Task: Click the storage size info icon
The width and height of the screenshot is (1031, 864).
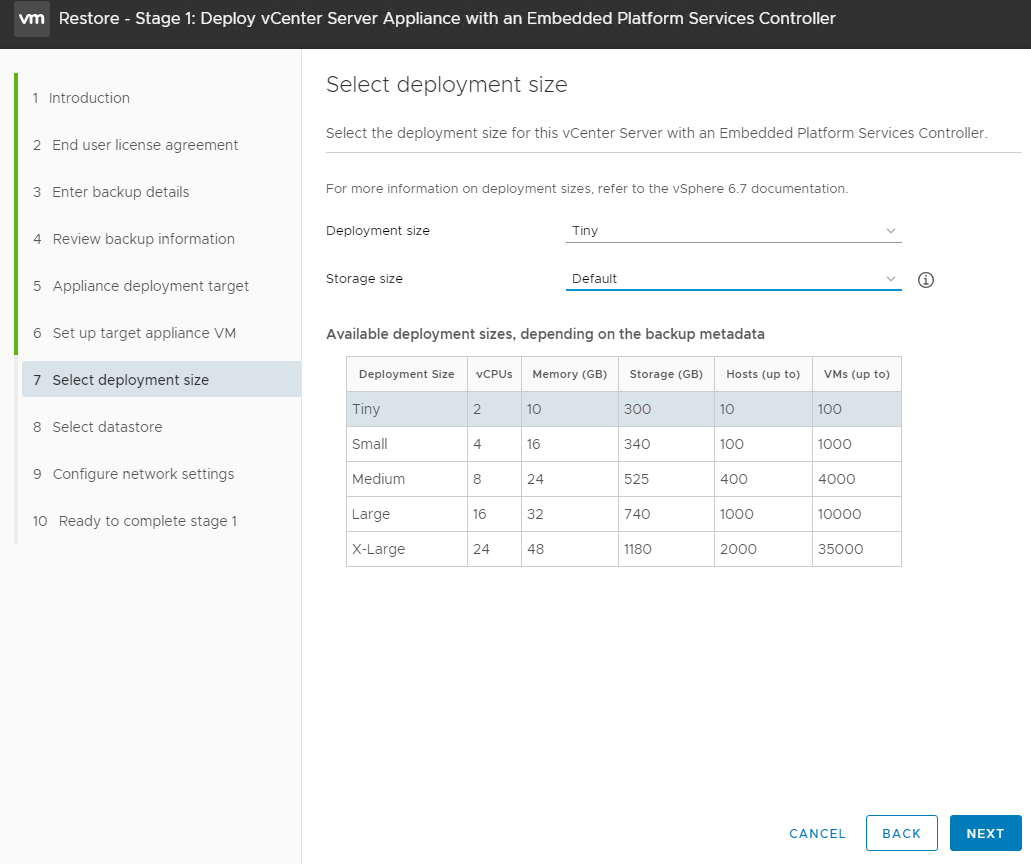Action: tap(925, 280)
